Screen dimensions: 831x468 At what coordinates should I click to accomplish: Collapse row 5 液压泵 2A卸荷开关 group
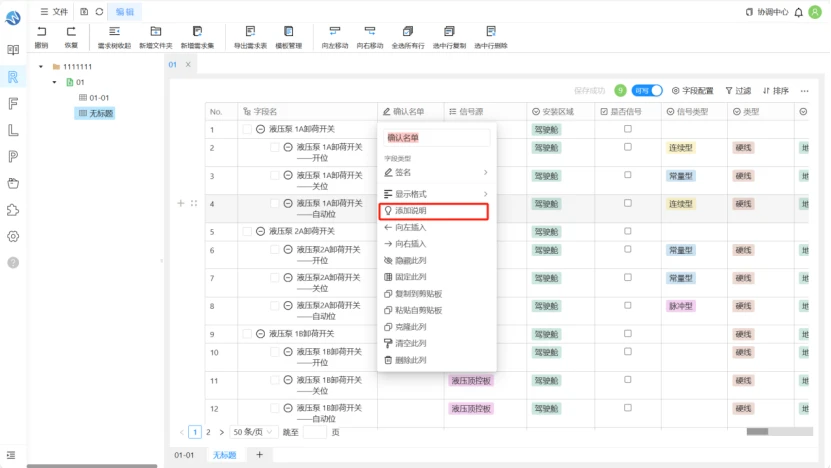click(x=260, y=231)
